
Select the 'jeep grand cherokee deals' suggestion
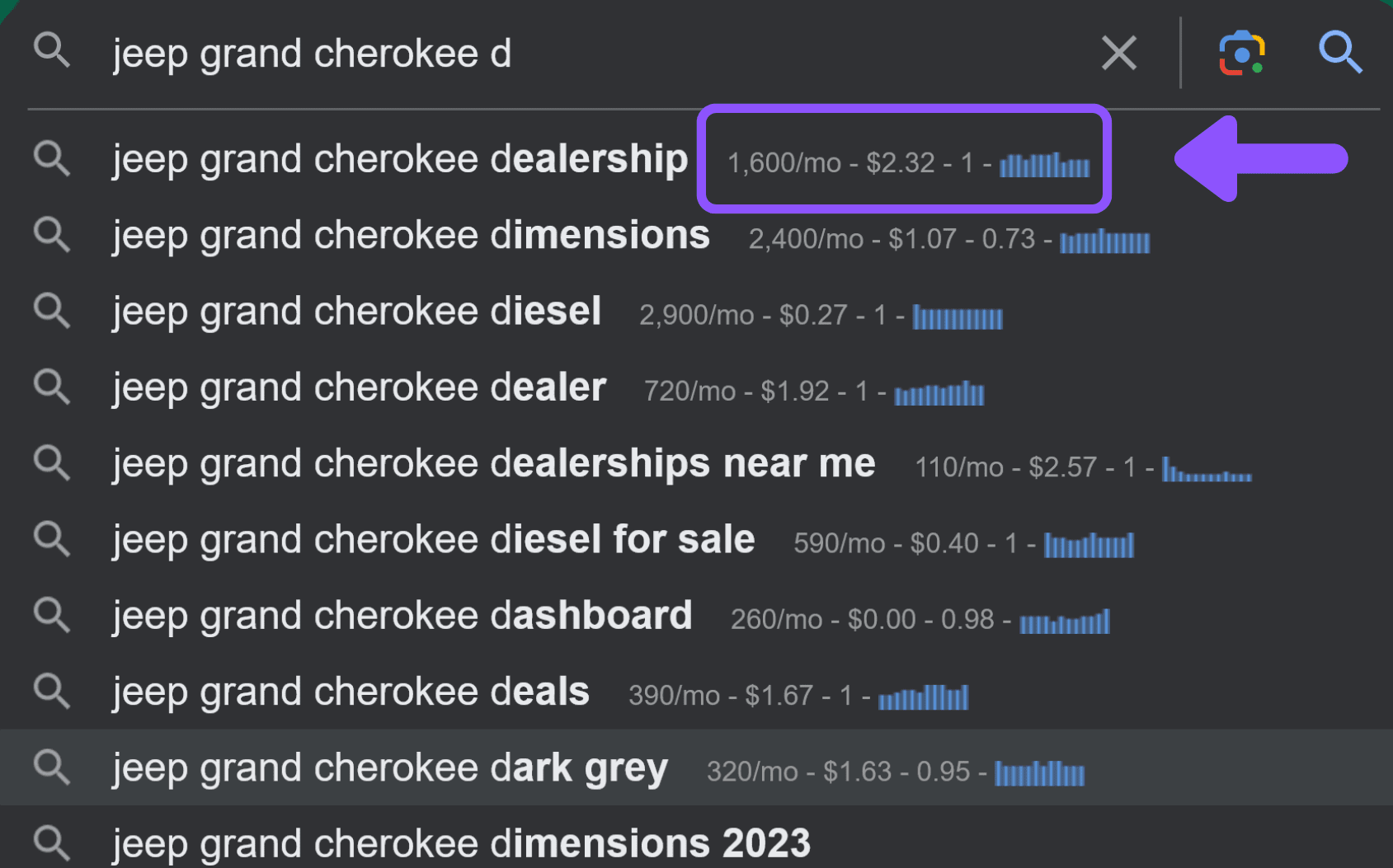[x=351, y=692]
